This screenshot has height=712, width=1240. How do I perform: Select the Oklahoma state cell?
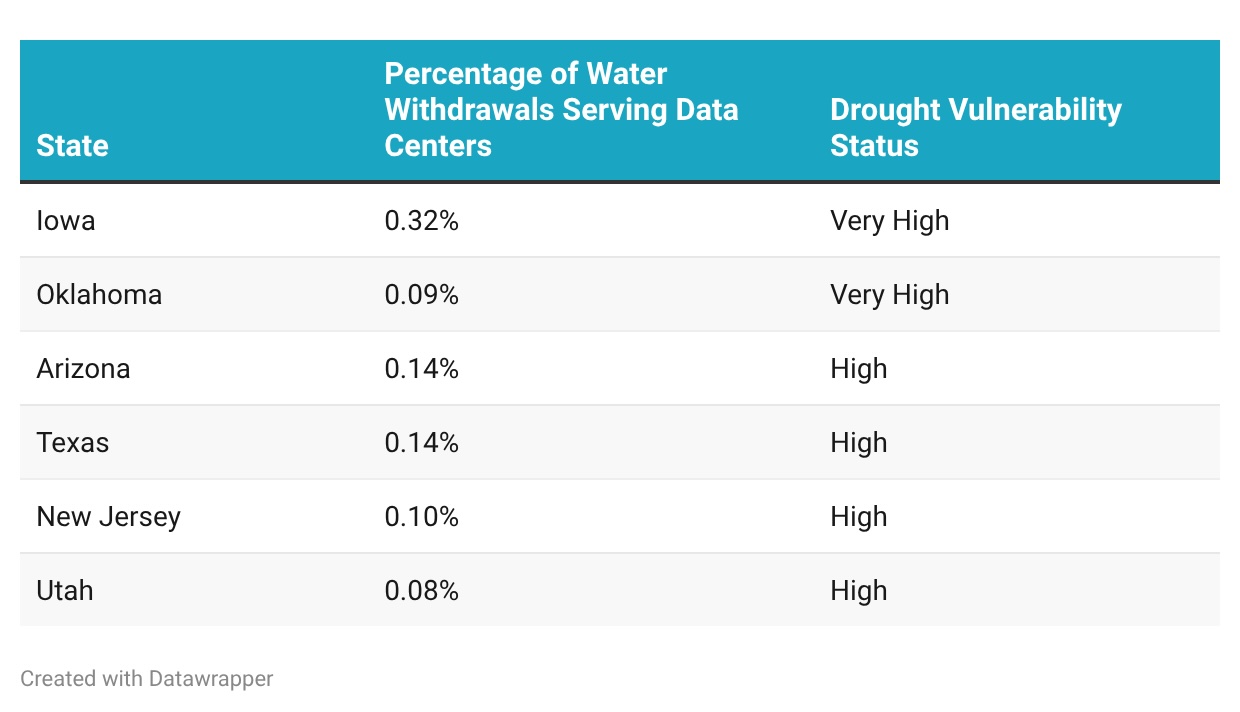click(x=99, y=294)
